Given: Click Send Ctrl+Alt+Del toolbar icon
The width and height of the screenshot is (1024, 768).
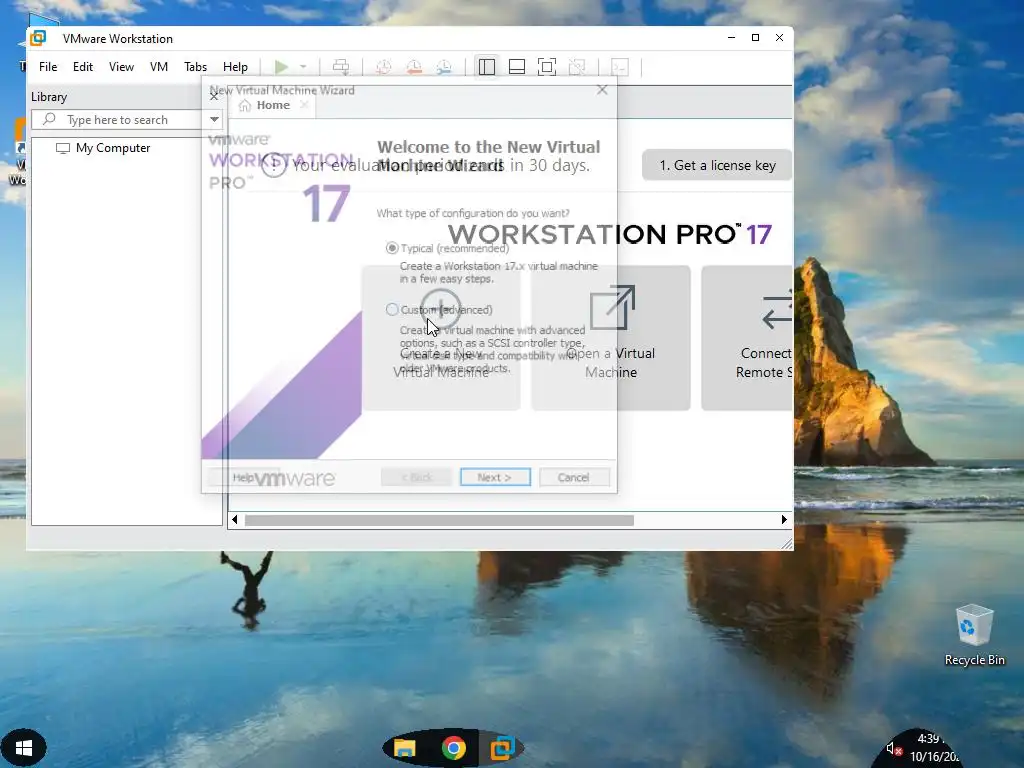Looking at the screenshot, I should [341, 67].
